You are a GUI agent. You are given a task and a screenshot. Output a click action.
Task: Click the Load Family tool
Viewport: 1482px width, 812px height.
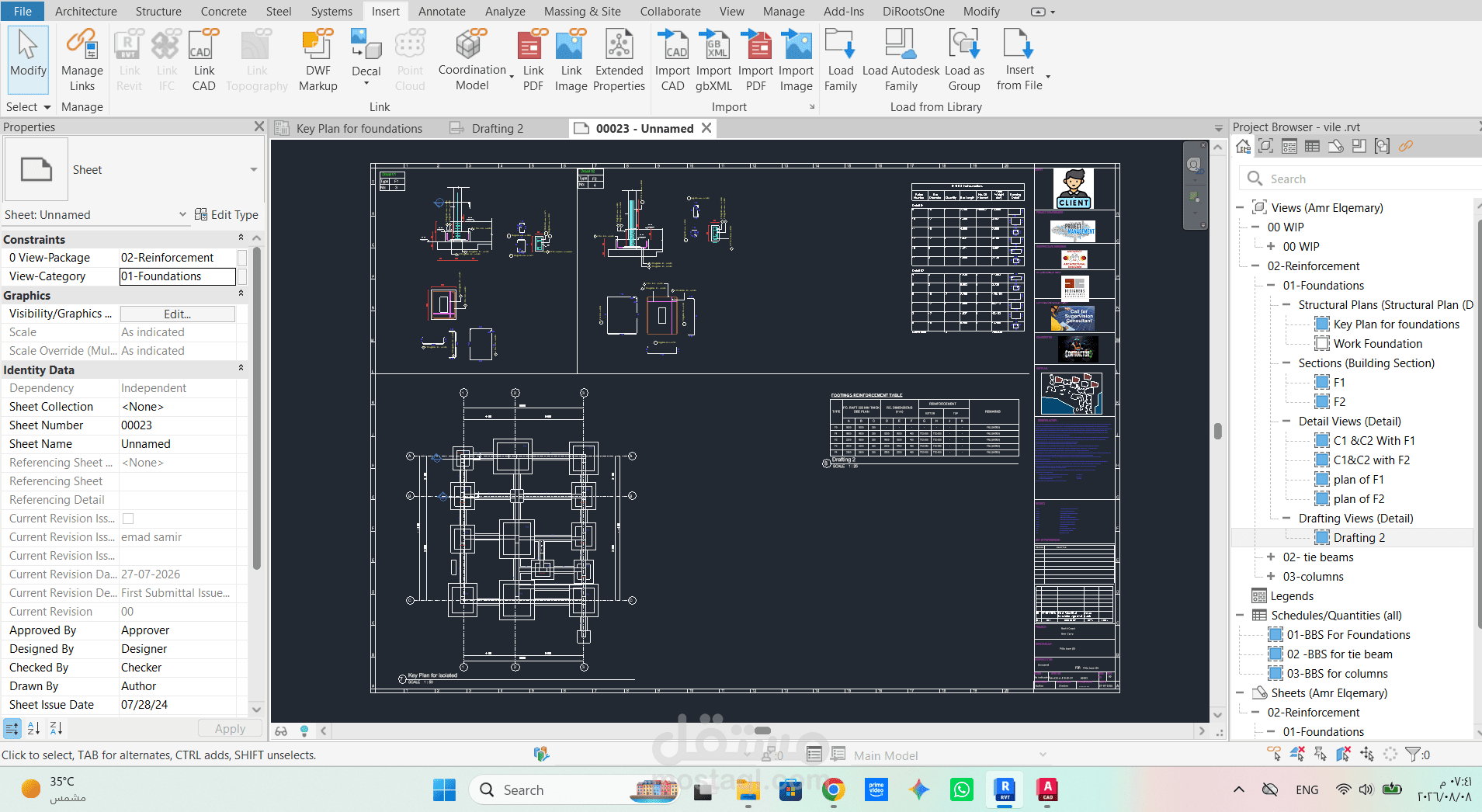(840, 61)
